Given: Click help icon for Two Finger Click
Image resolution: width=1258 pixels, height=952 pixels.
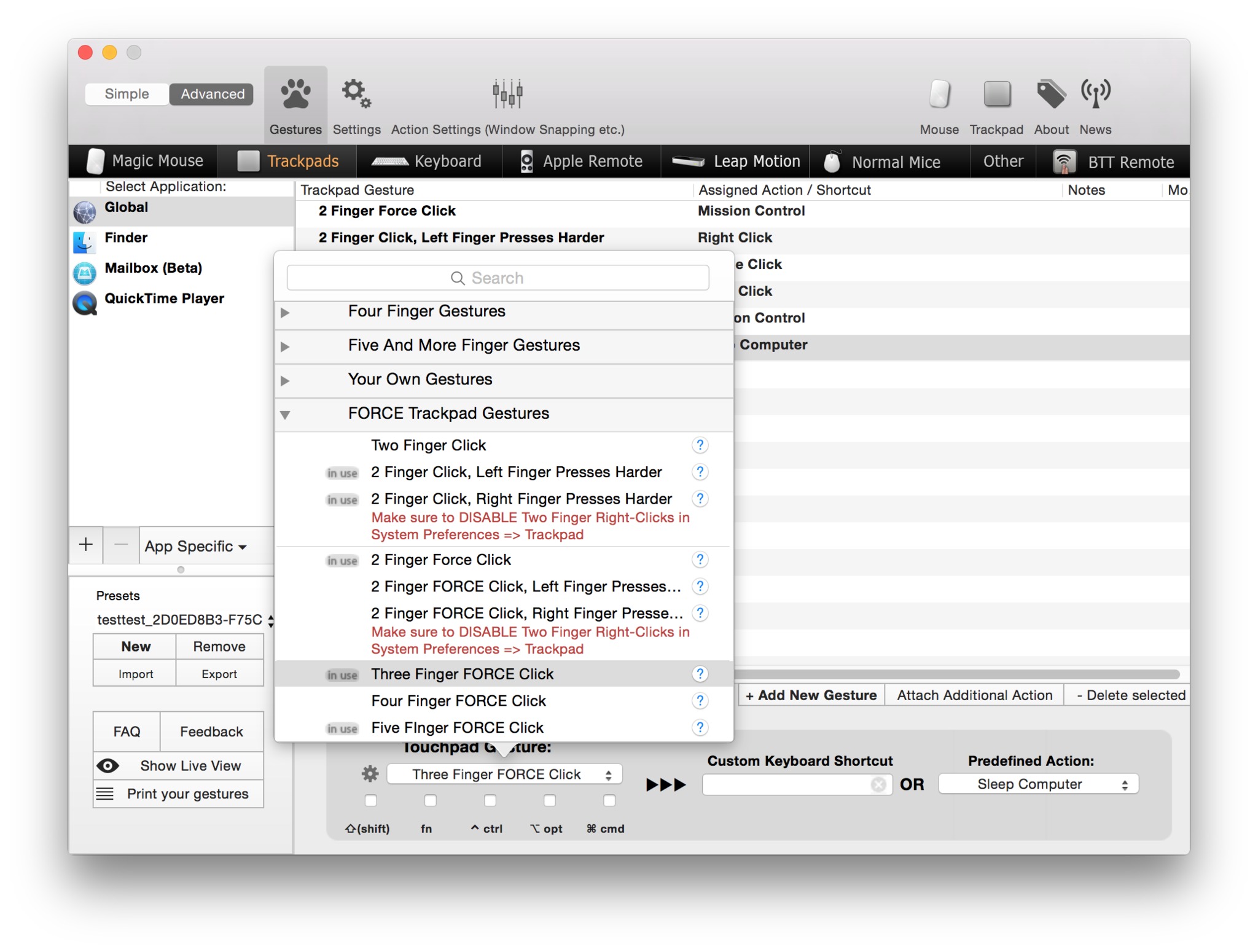Looking at the screenshot, I should click(x=700, y=445).
